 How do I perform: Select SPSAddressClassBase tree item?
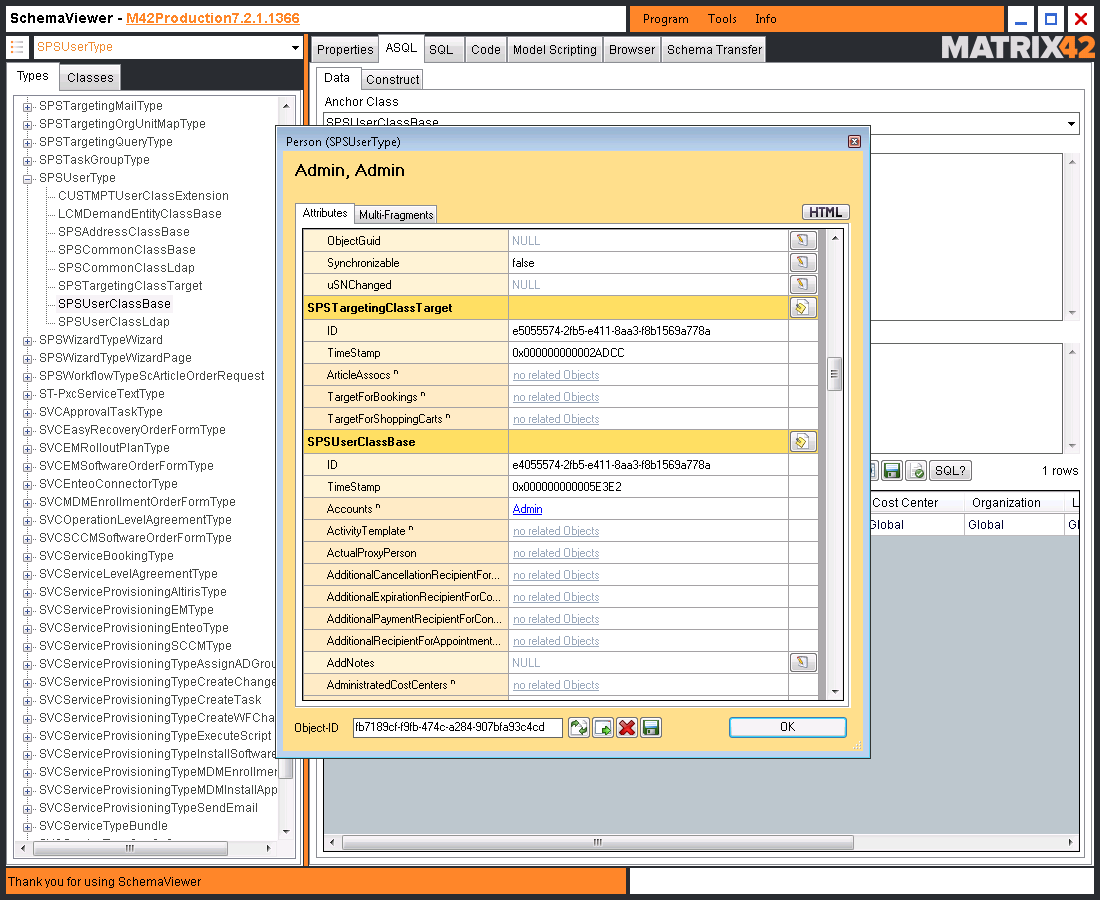tap(123, 232)
